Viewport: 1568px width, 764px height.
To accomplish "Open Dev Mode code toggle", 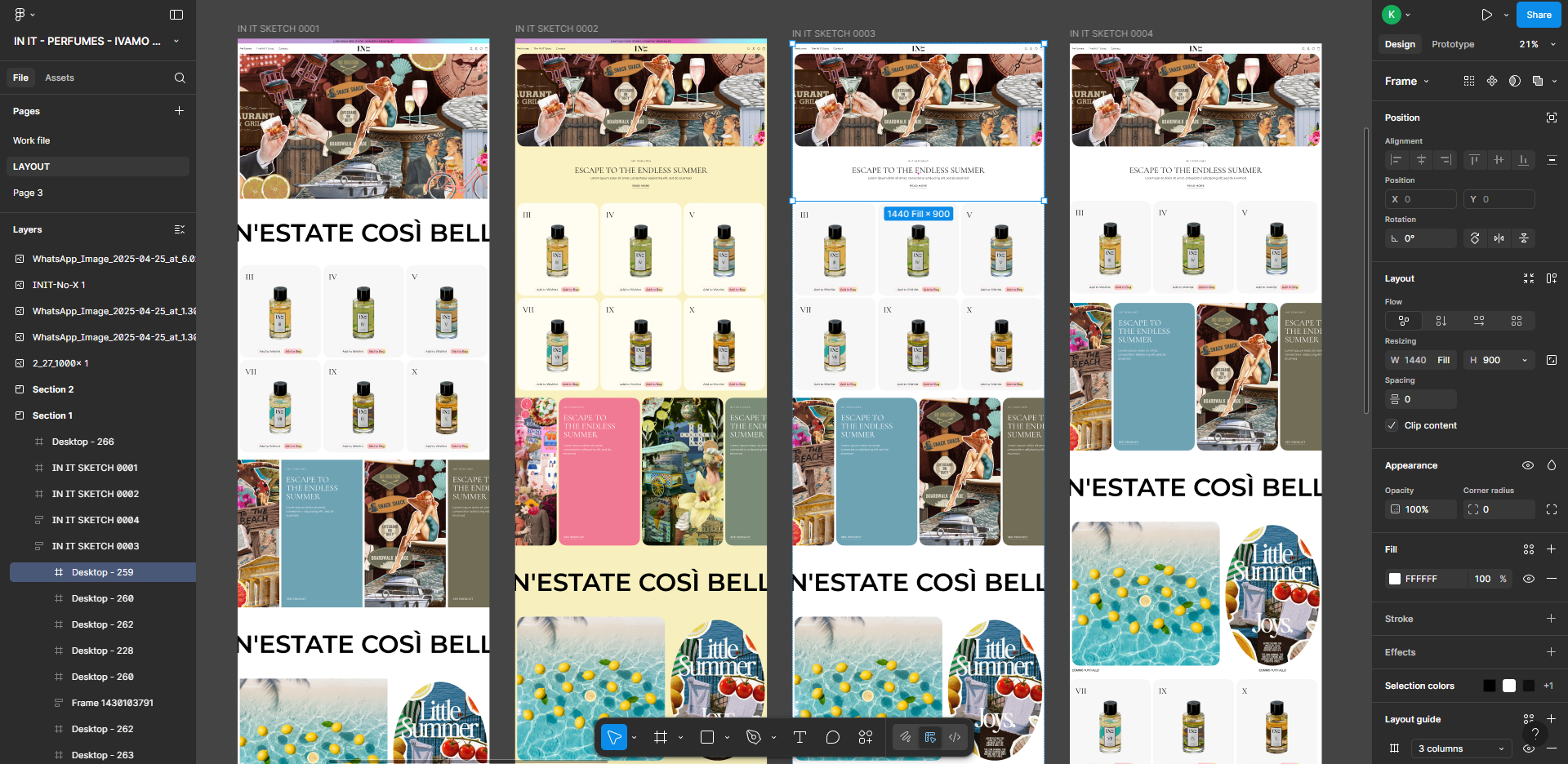I will 955,737.
